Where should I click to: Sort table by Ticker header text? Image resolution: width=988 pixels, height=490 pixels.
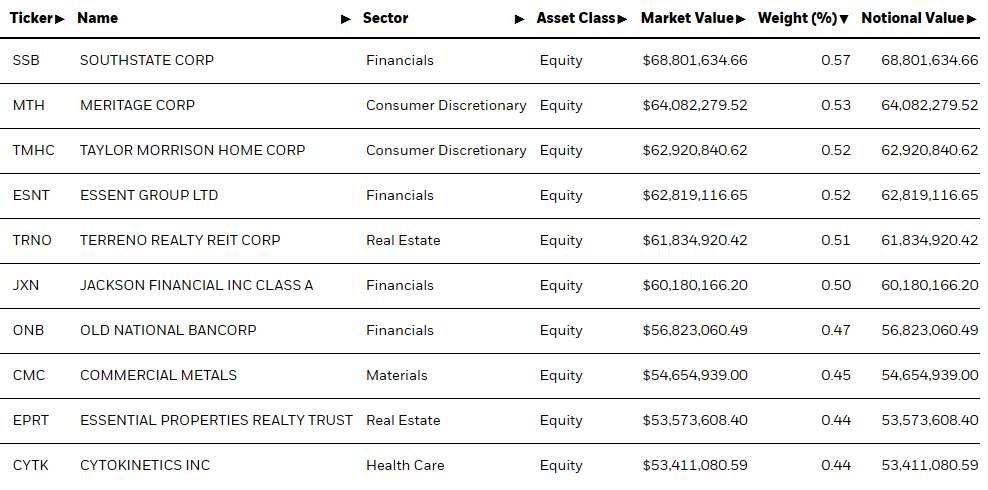click(31, 18)
